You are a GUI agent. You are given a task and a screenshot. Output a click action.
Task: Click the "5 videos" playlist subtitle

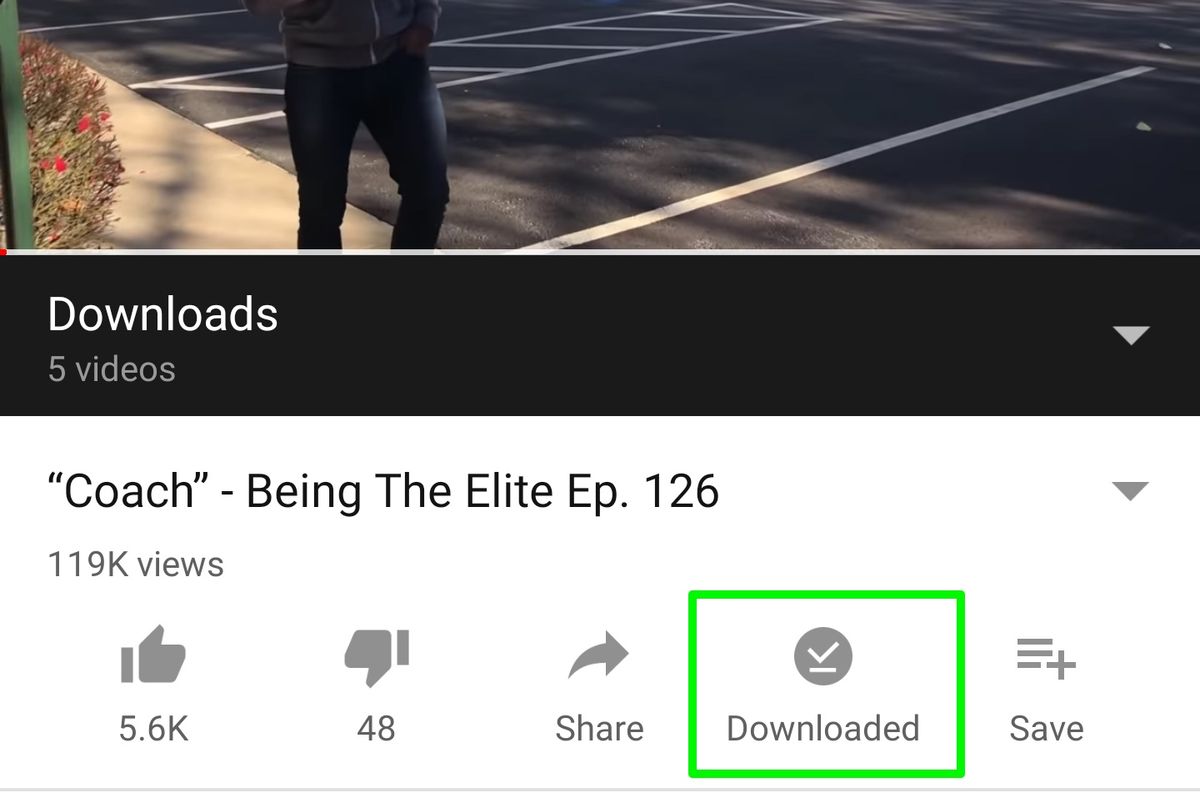[x=112, y=369]
